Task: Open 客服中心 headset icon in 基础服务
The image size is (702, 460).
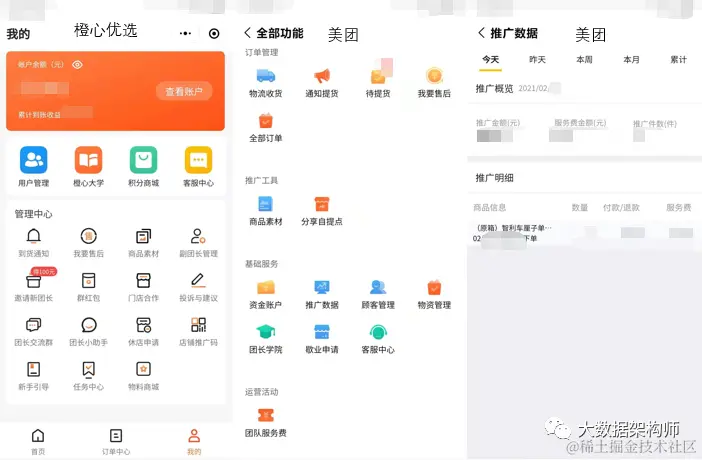Action: coord(378,332)
